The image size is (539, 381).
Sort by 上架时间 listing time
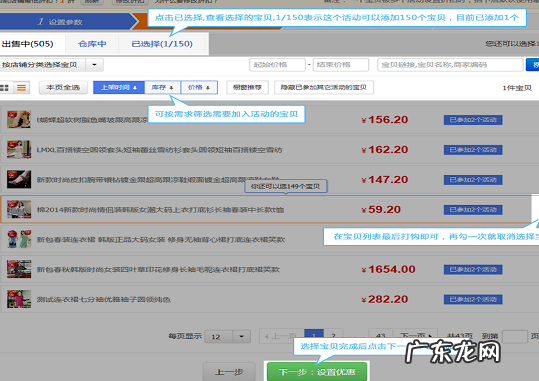(119, 87)
